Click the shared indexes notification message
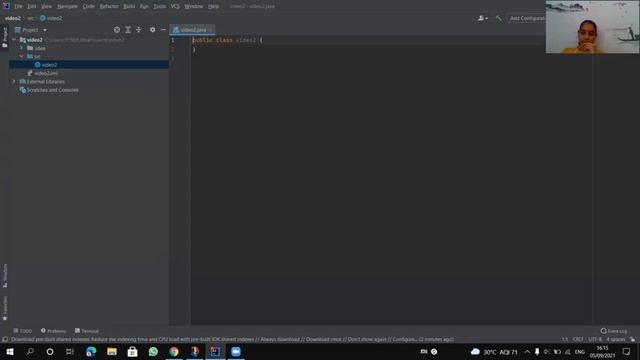 click(232, 339)
